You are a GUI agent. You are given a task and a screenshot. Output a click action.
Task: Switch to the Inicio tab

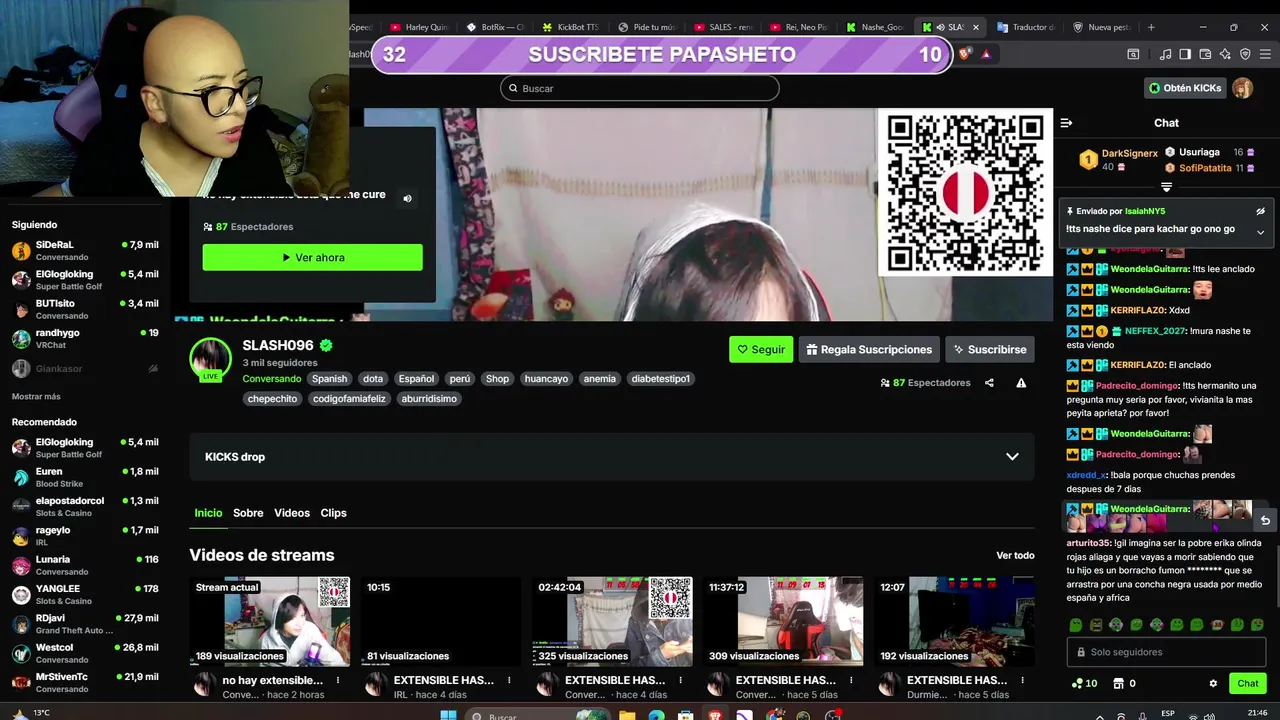tap(208, 513)
